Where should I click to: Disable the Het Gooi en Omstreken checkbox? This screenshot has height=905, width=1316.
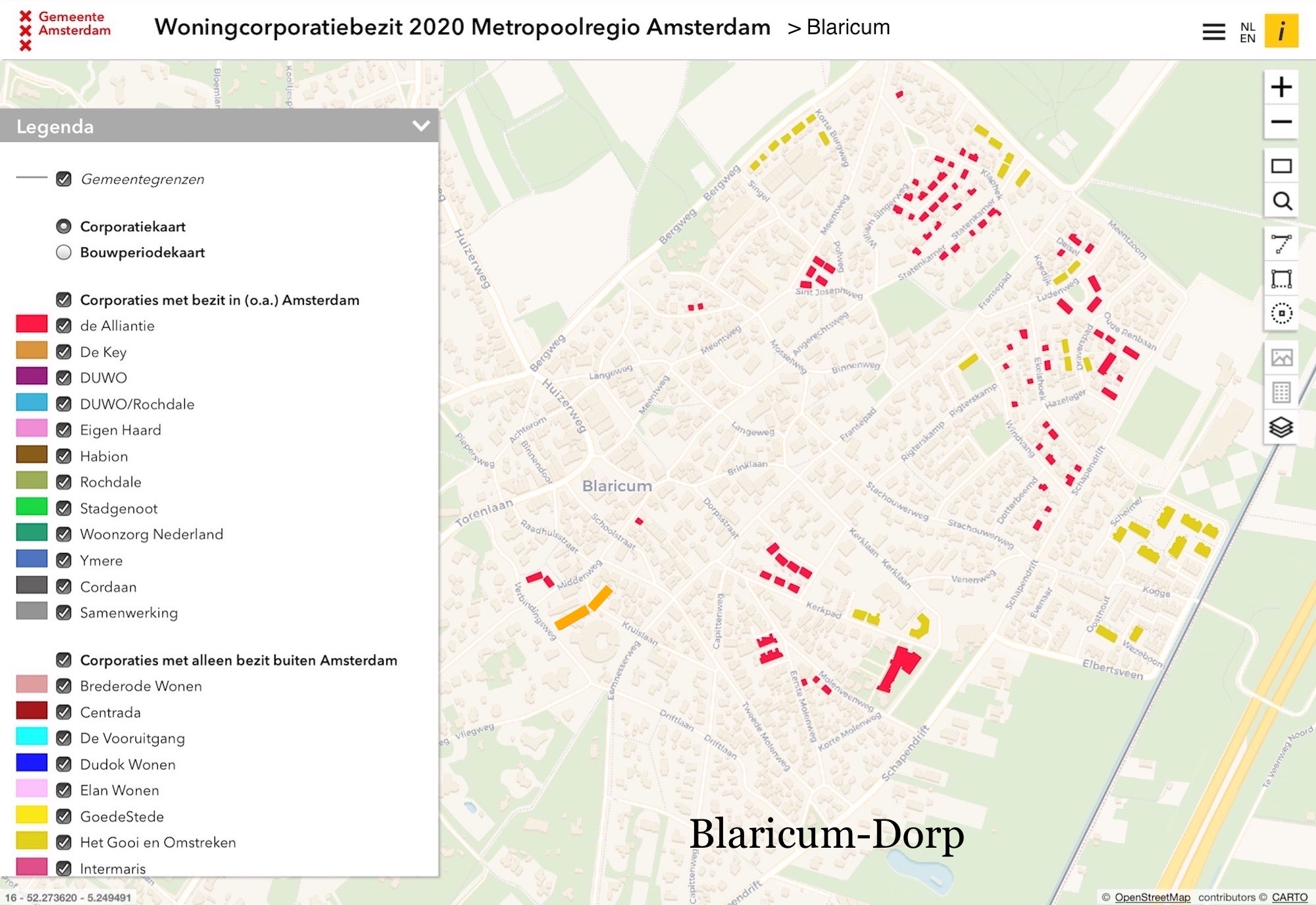tap(64, 842)
